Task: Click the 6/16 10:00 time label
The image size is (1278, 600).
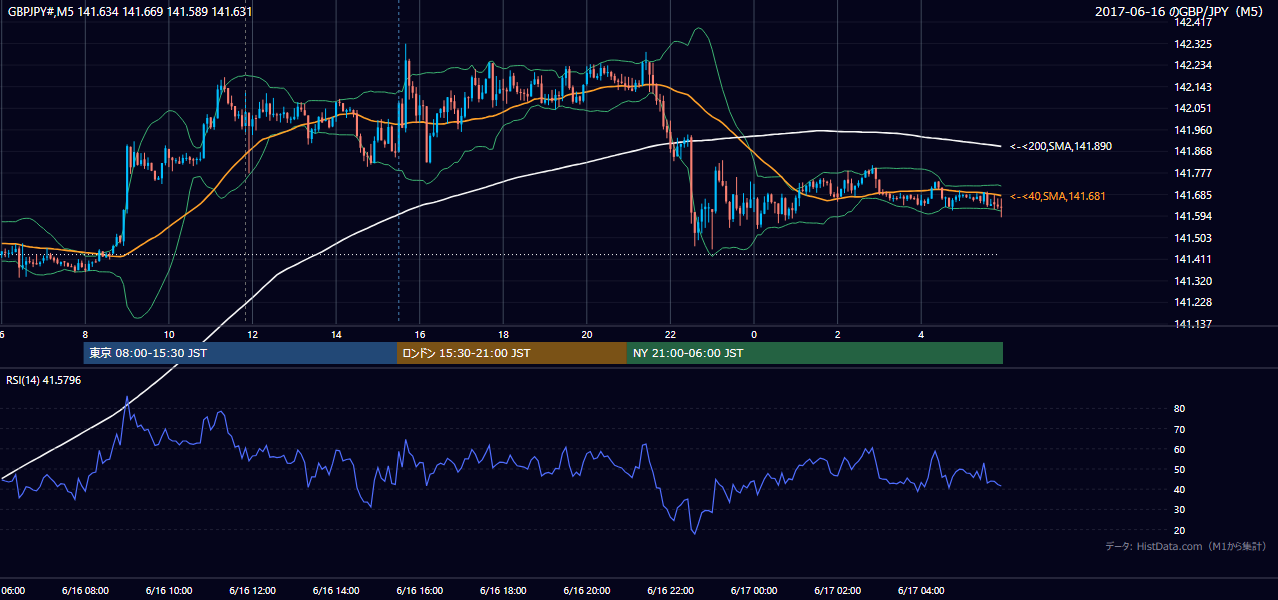Action: tap(169, 591)
